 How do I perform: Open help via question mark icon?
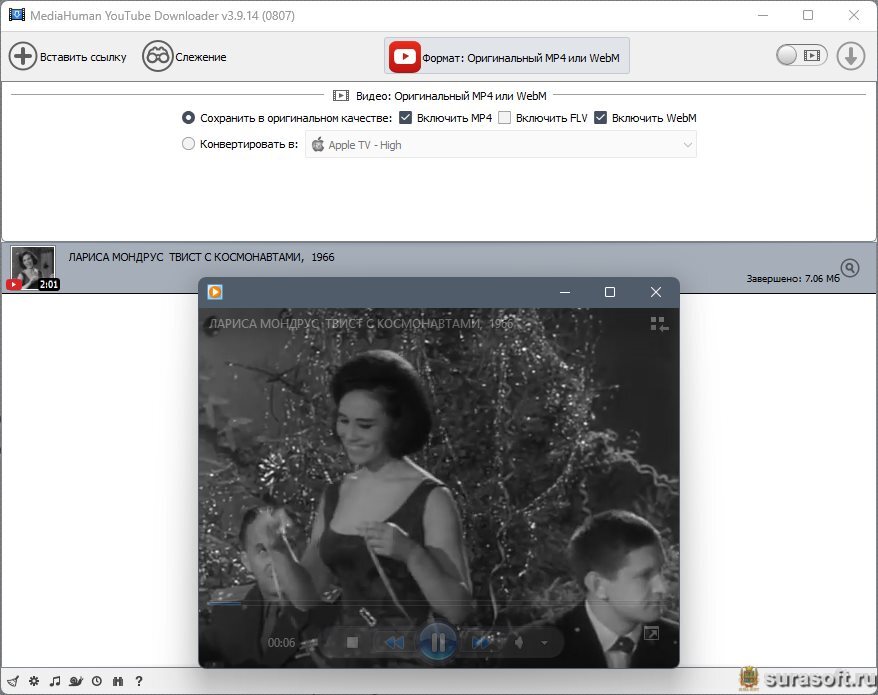(139, 681)
